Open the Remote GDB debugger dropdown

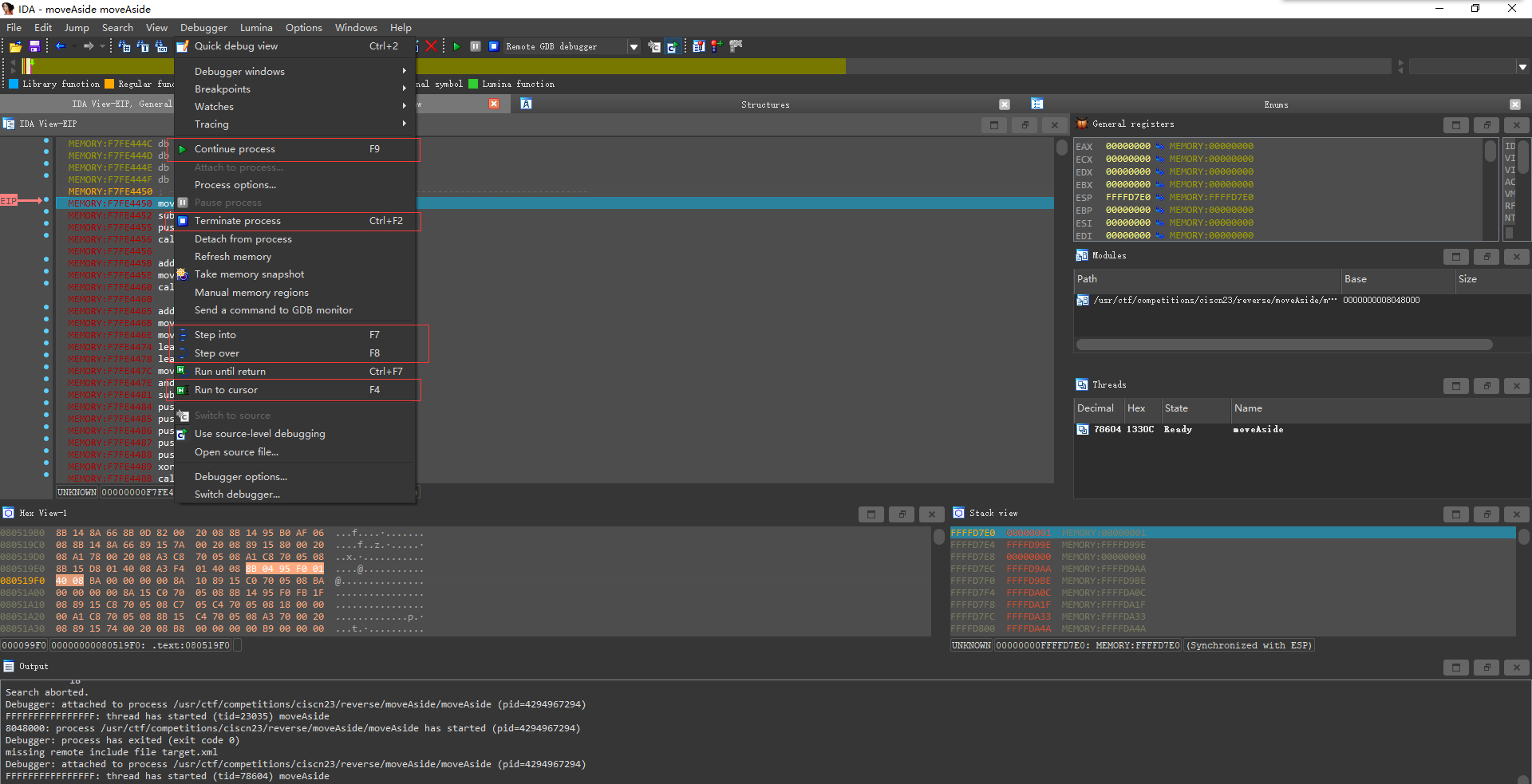634,47
